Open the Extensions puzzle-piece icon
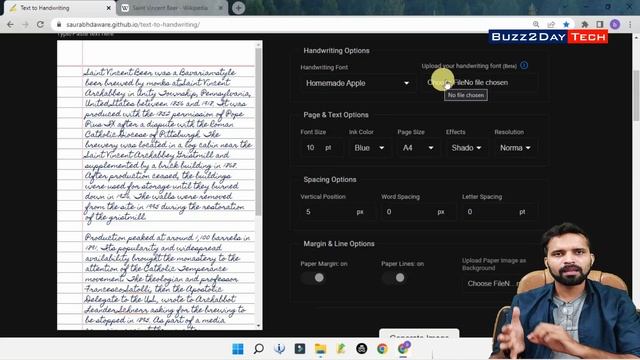Screen dimensions: 640x360 click(584, 24)
